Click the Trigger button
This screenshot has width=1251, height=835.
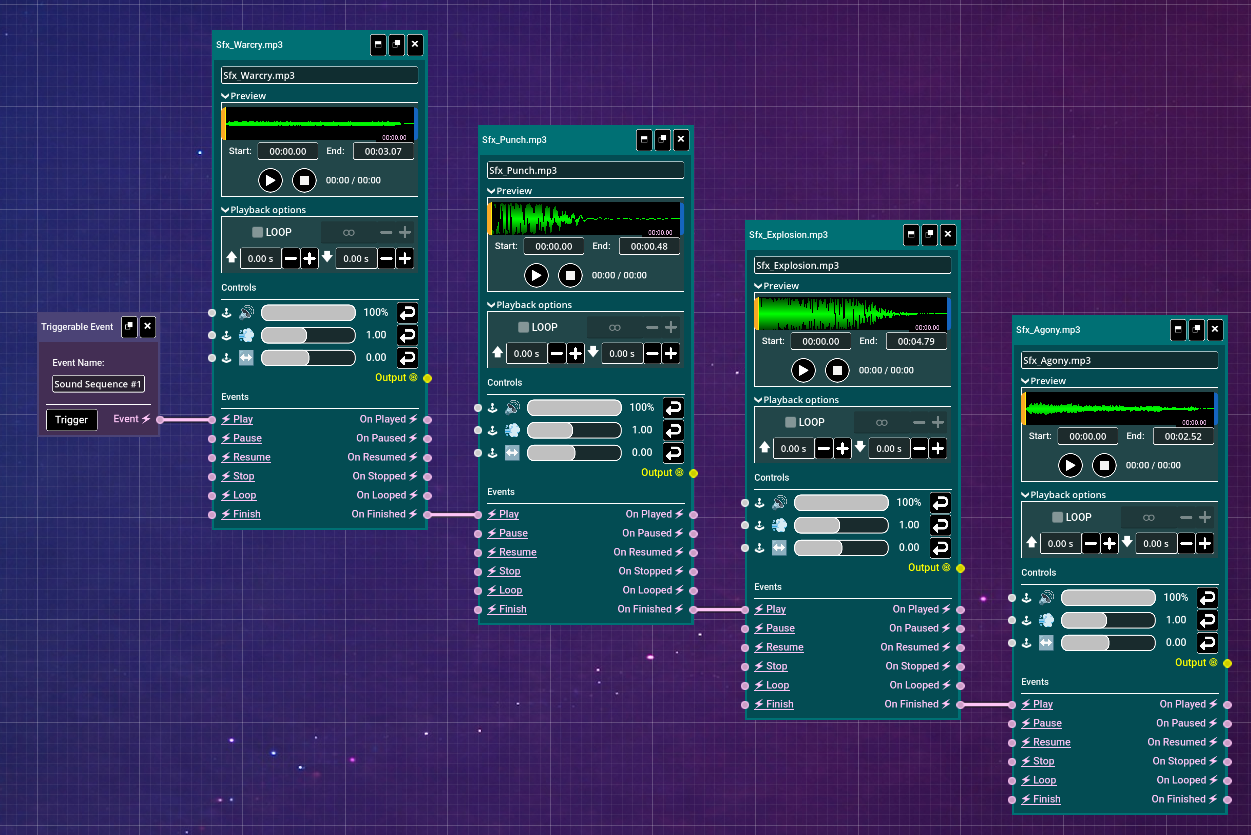click(x=71, y=420)
